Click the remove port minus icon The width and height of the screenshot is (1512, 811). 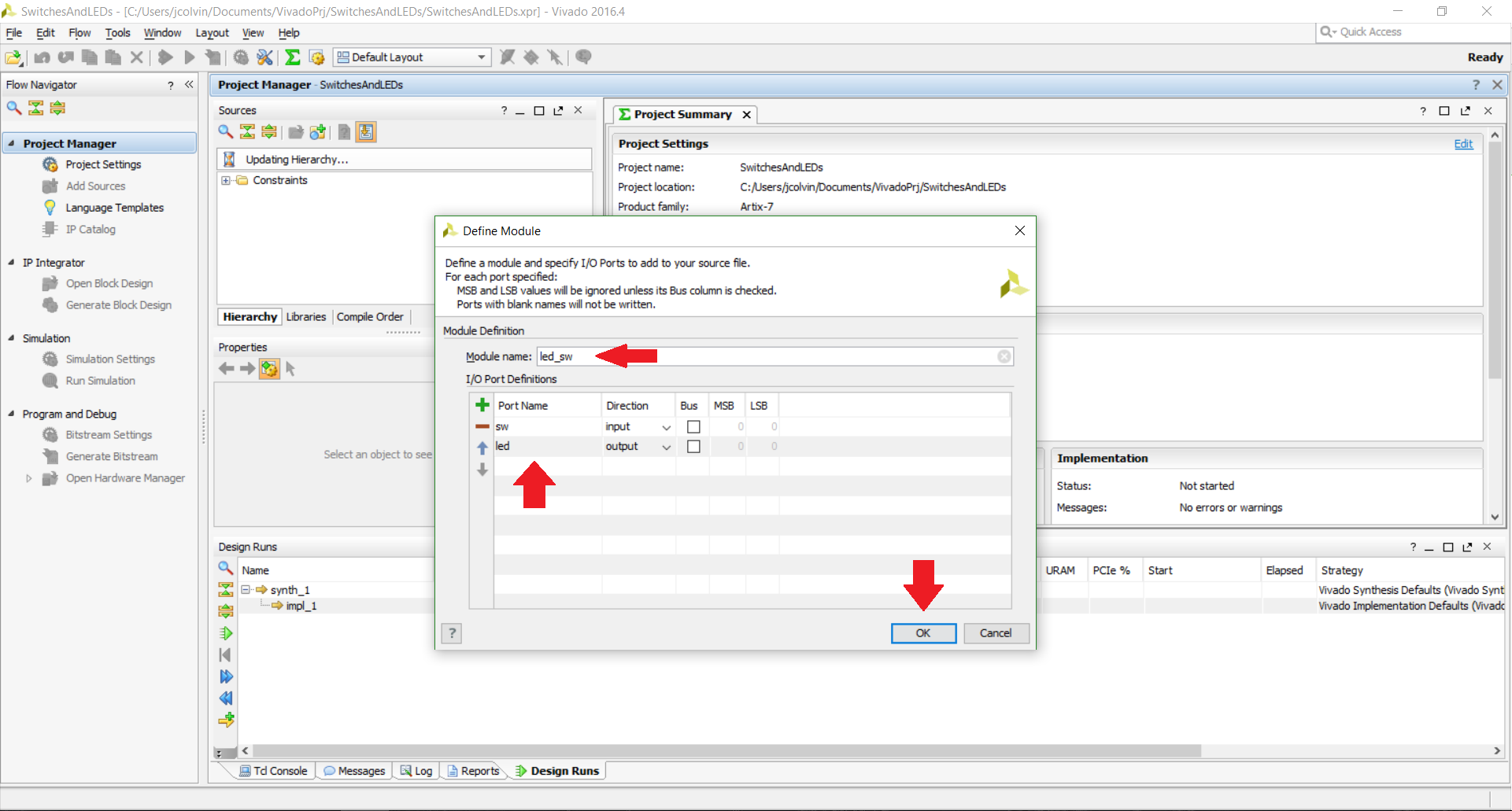[482, 426]
